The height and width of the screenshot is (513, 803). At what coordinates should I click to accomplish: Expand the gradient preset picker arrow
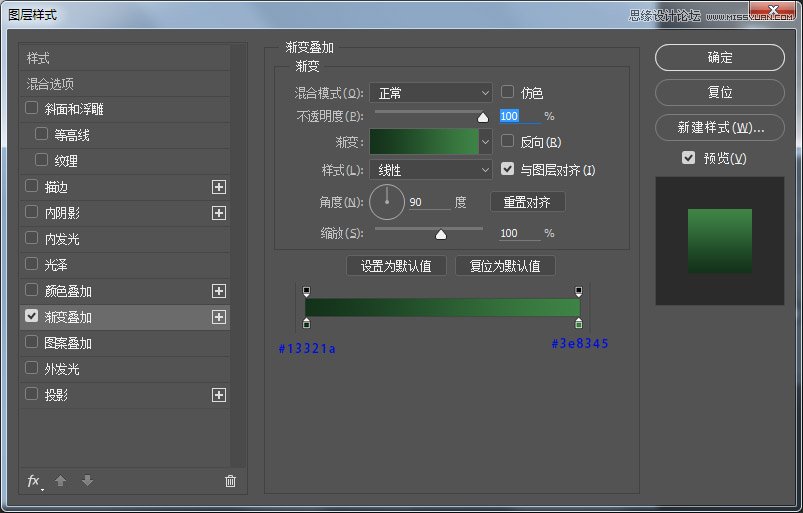coord(486,142)
